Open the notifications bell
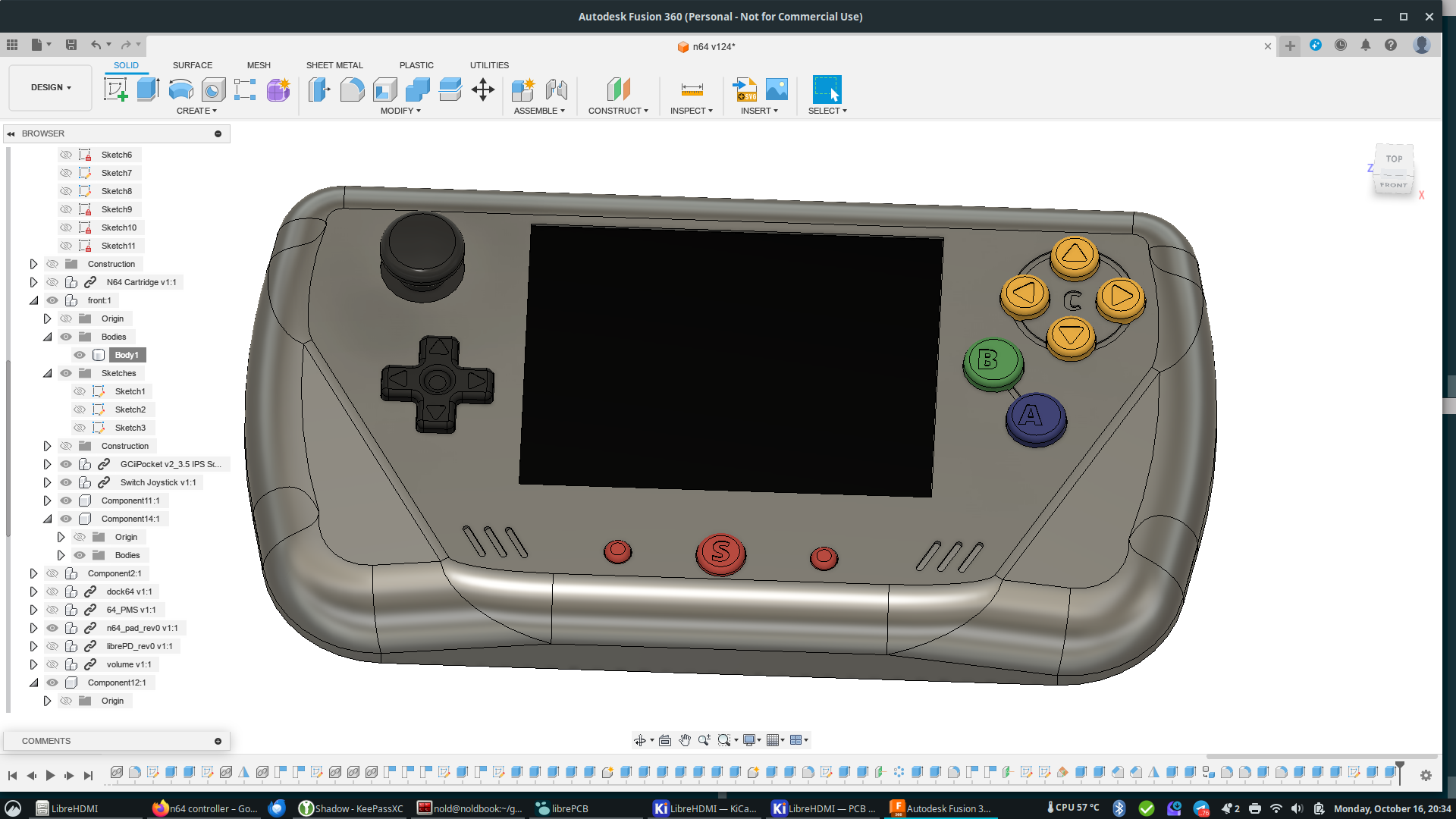This screenshot has width=1456, height=819. tap(1366, 45)
